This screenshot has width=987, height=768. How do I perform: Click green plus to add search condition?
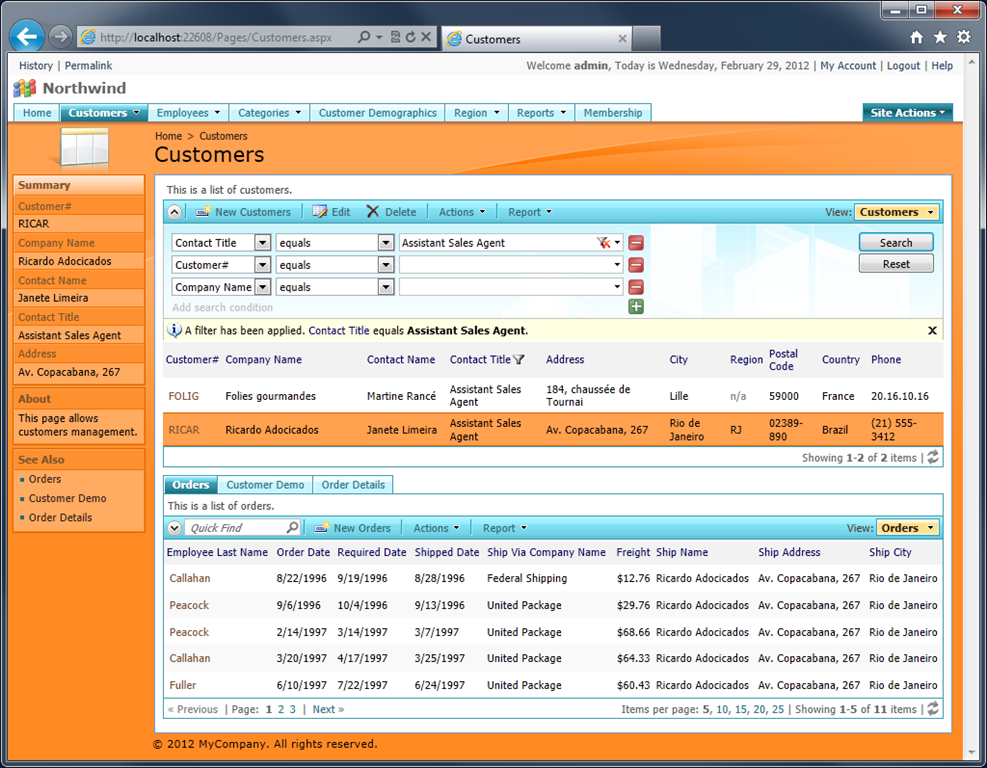coord(636,307)
